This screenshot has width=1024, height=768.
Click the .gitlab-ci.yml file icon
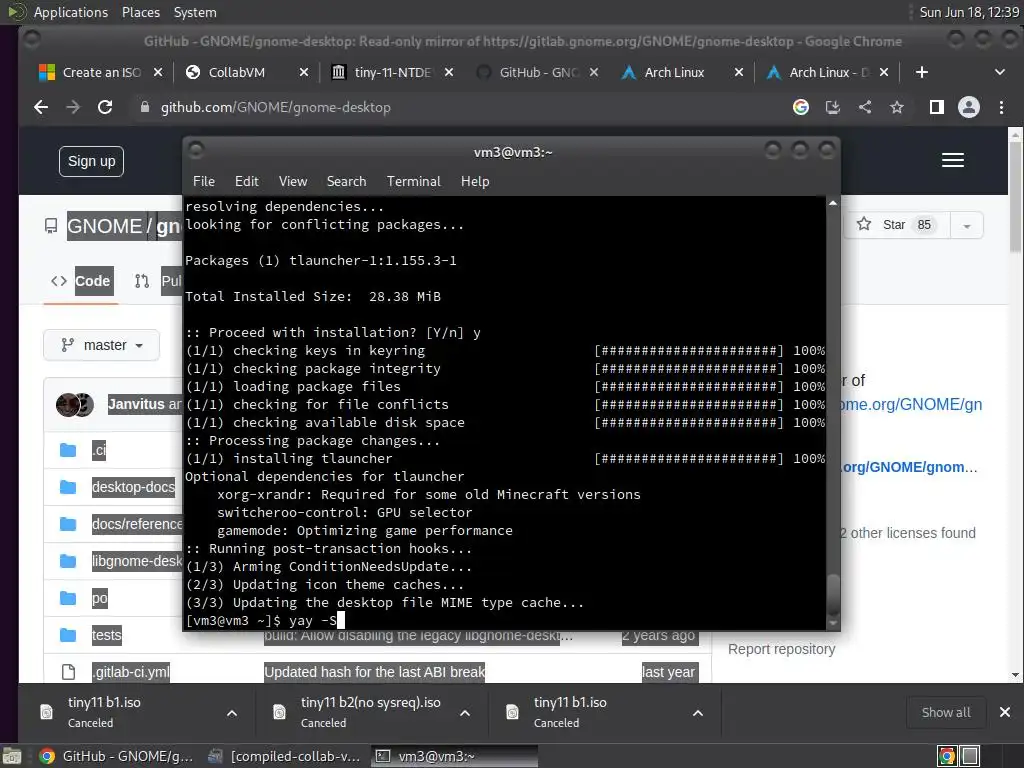coord(68,672)
